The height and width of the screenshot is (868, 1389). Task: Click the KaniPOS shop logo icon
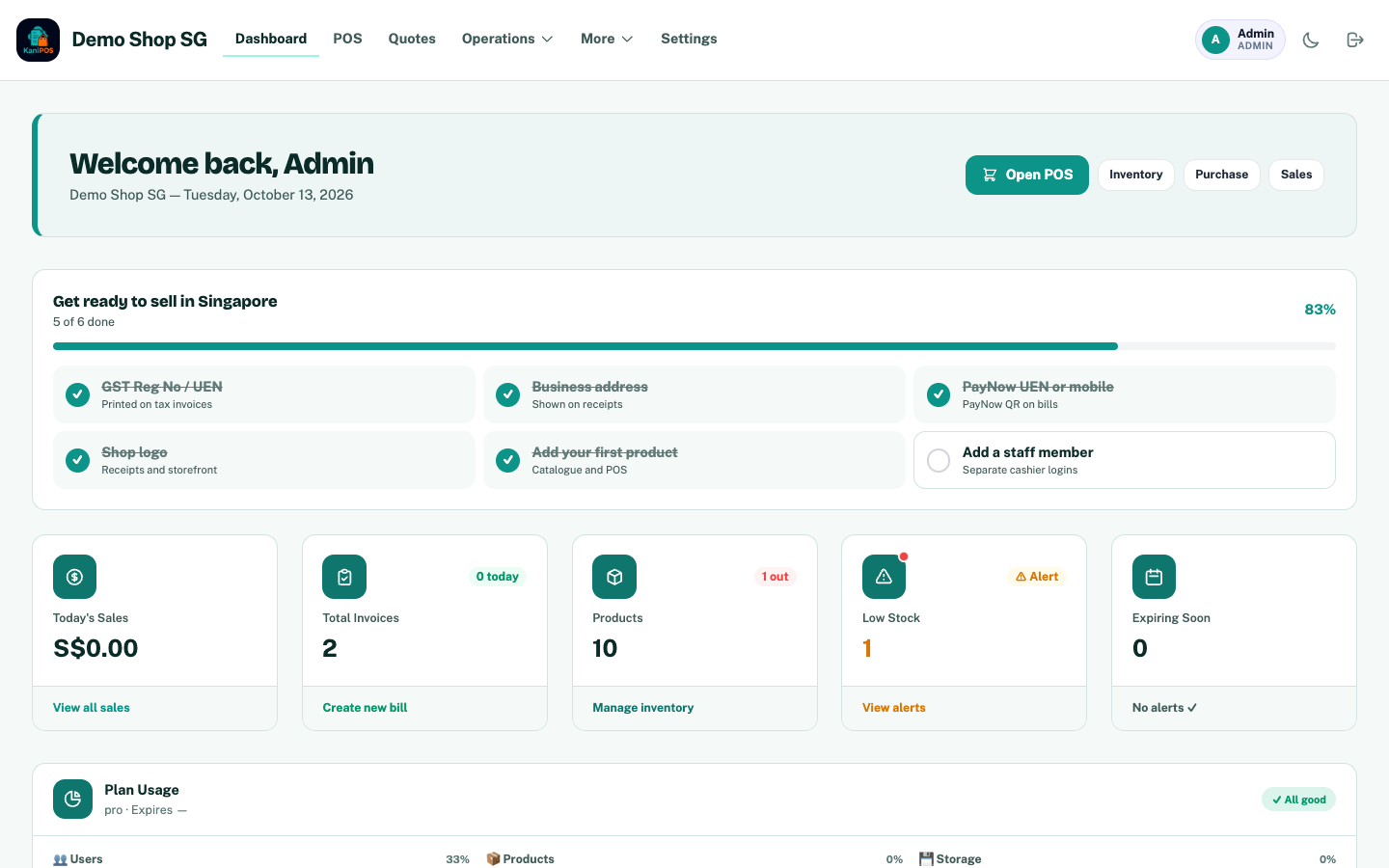(39, 40)
